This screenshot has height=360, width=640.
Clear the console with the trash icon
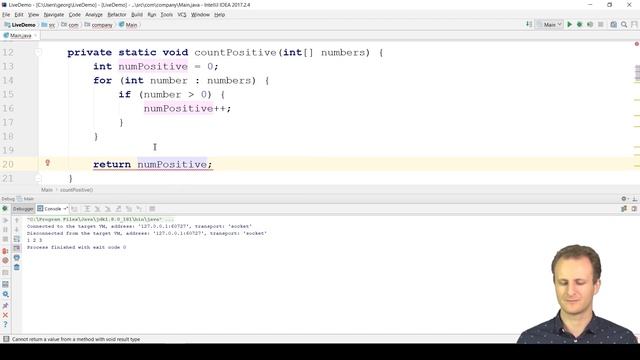pos(17,267)
